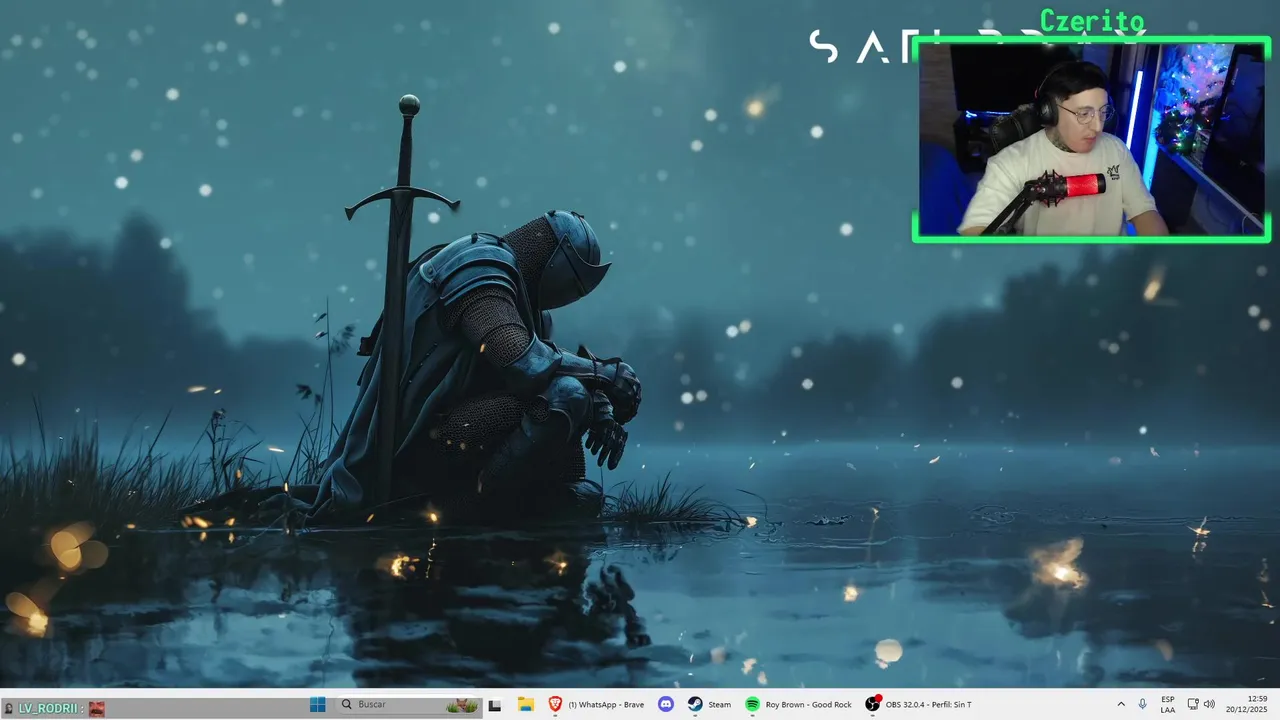1280x720 pixels.
Task: Open the Windows Start menu
Action: click(318, 704)
